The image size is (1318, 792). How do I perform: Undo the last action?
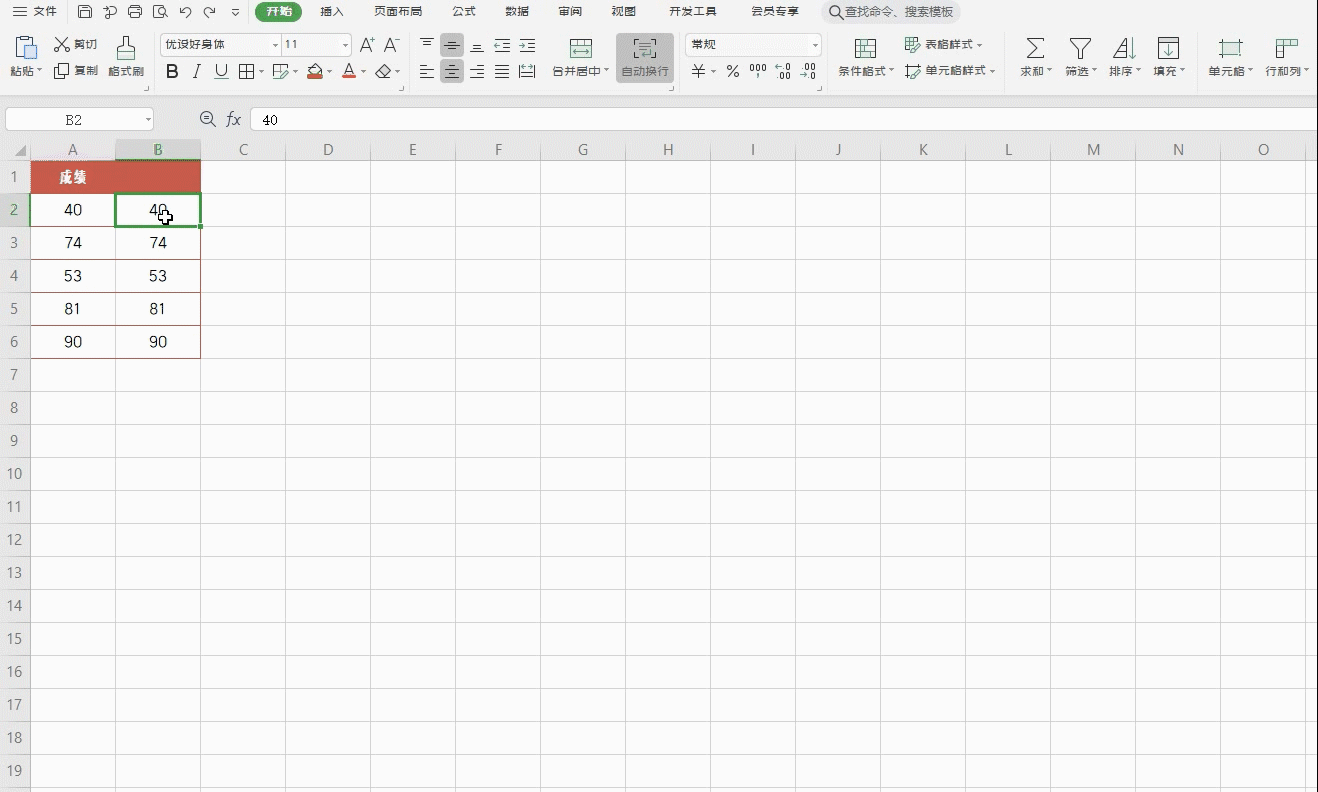(x=185, y=12)
